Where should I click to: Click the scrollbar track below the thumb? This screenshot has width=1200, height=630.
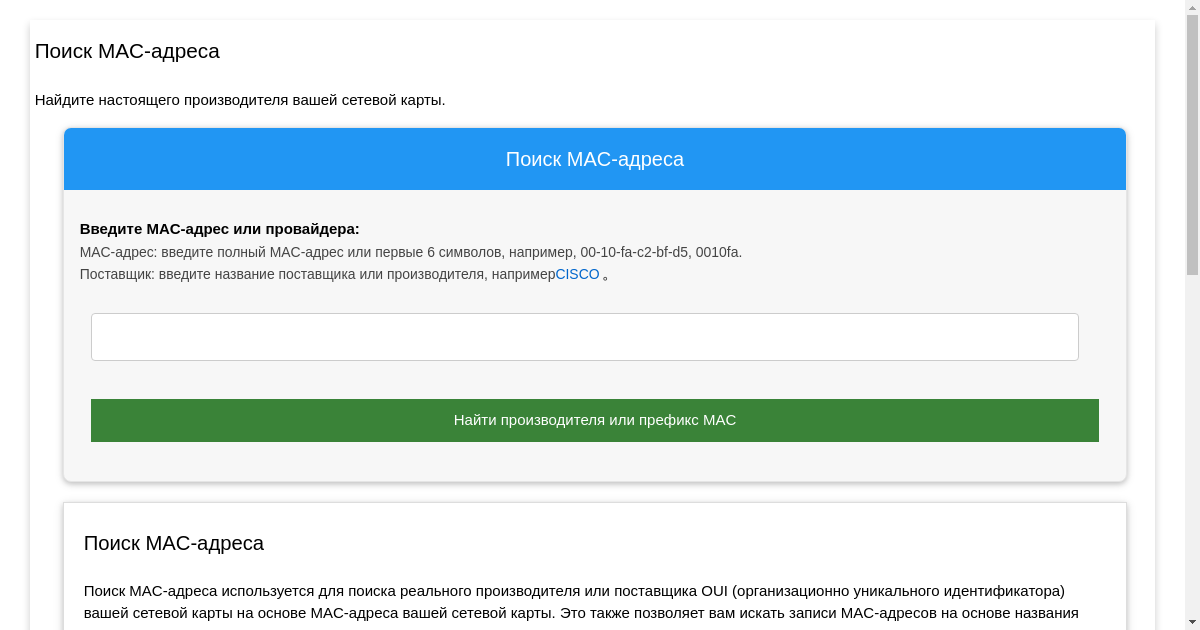point(1192,450)
